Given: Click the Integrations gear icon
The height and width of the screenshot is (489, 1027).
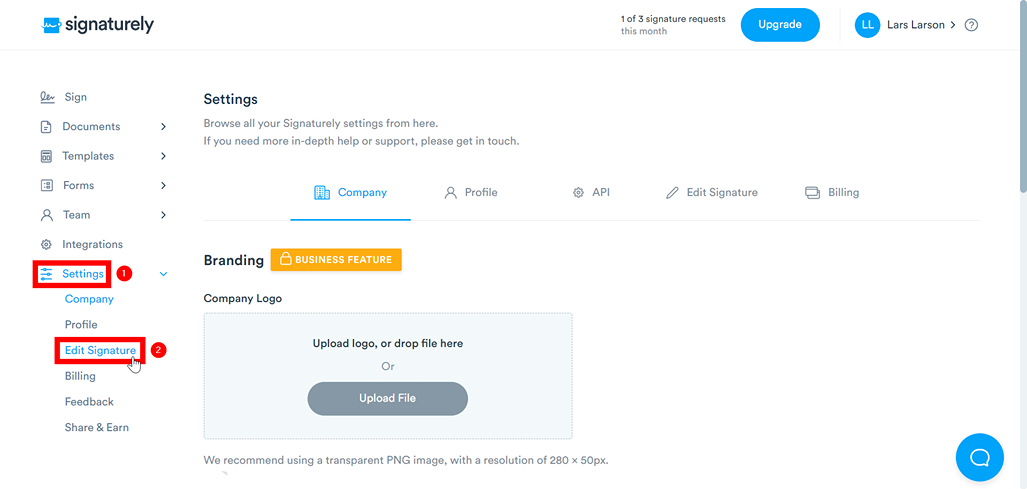Looking at the screenshot, I should (x=46, y=244).
